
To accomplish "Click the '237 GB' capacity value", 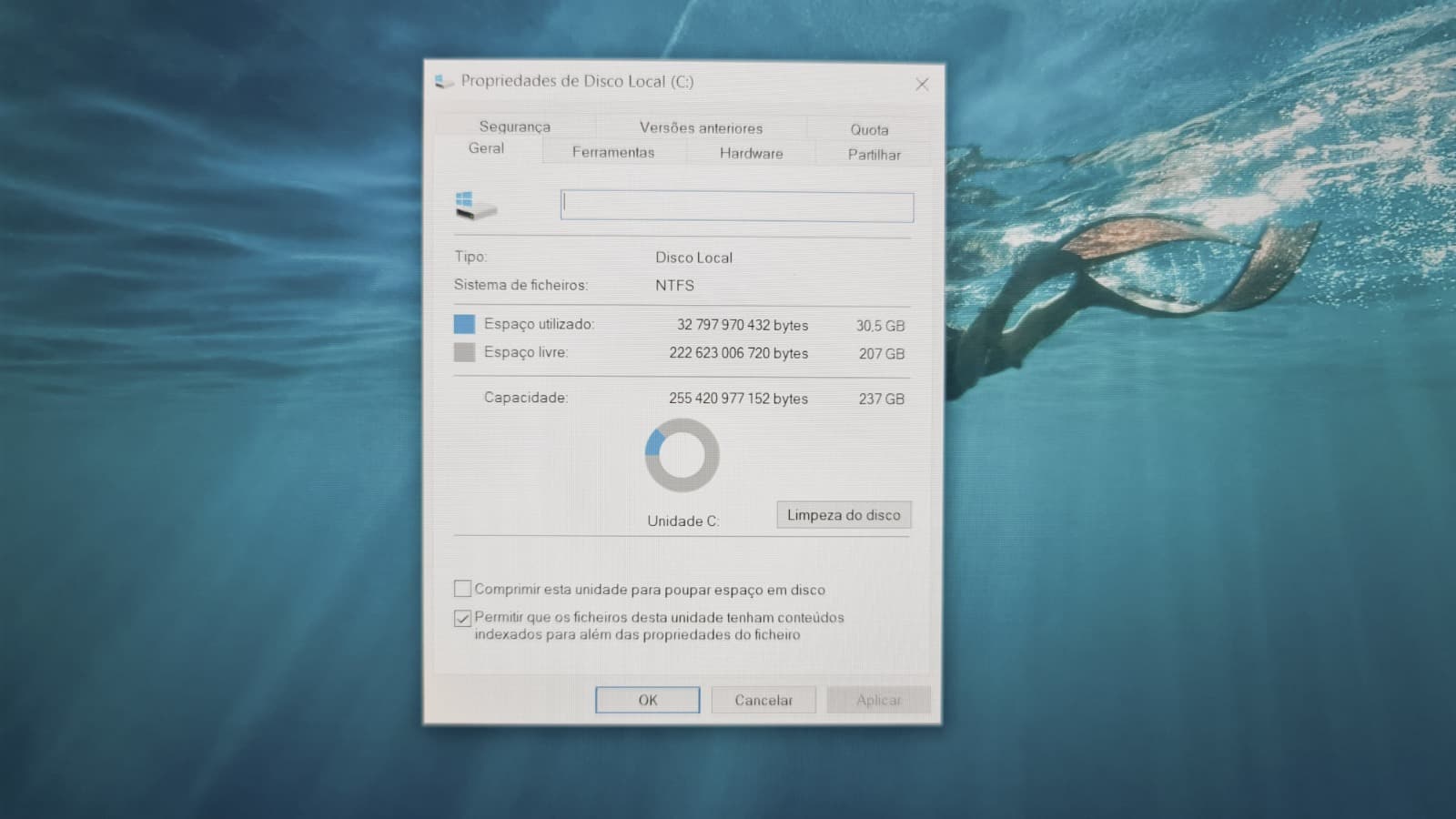I will point(882,399).
